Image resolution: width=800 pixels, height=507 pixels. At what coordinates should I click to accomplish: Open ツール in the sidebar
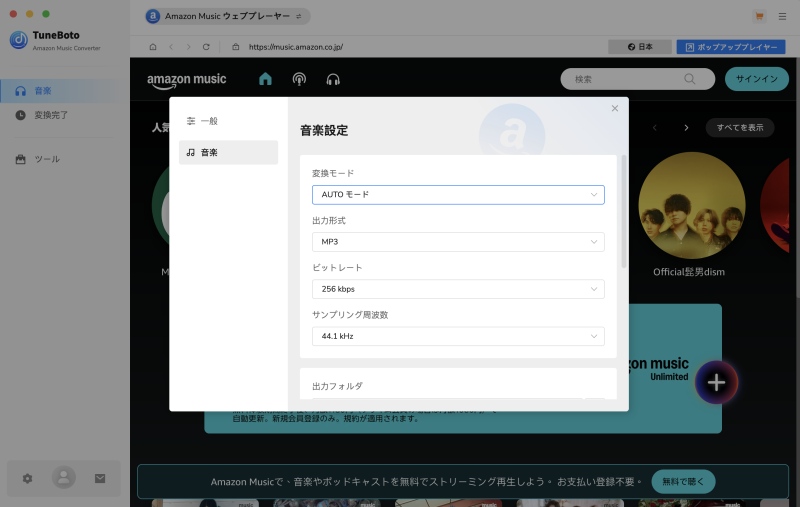(65, 159)
